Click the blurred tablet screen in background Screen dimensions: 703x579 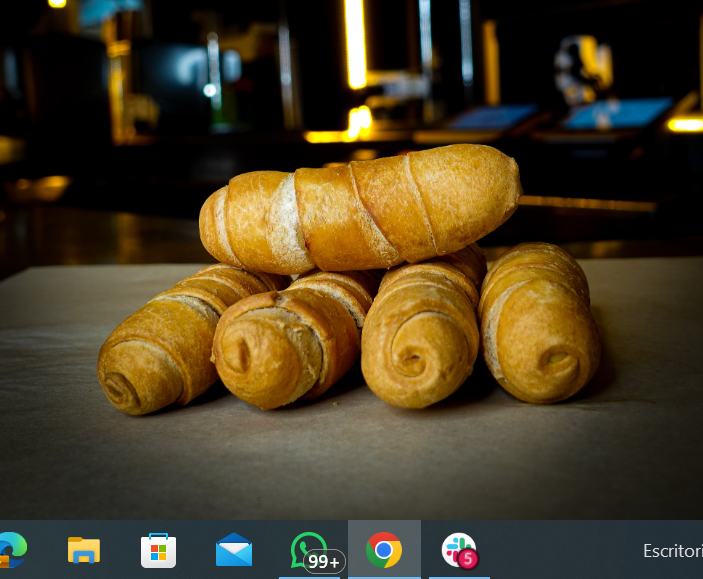[615, 113]
